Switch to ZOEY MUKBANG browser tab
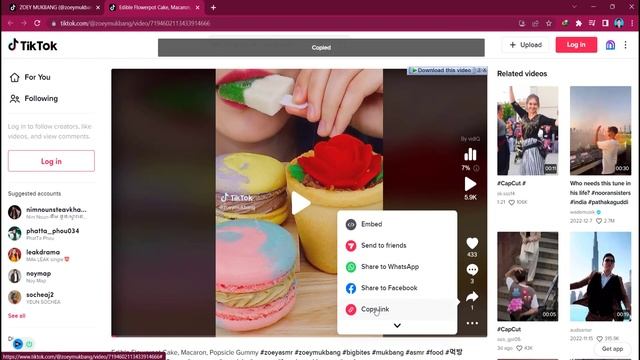This screenshot has width=640, height=360. pos(53,7)
